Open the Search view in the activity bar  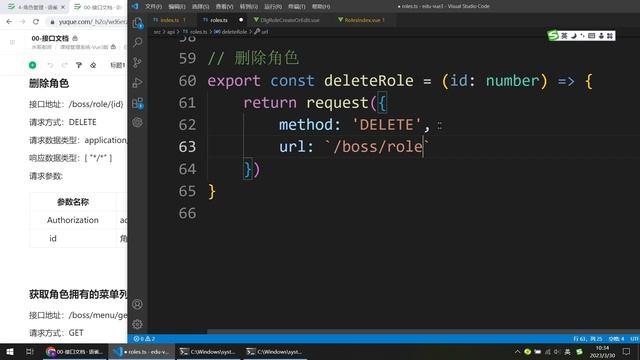coord(138,42)
